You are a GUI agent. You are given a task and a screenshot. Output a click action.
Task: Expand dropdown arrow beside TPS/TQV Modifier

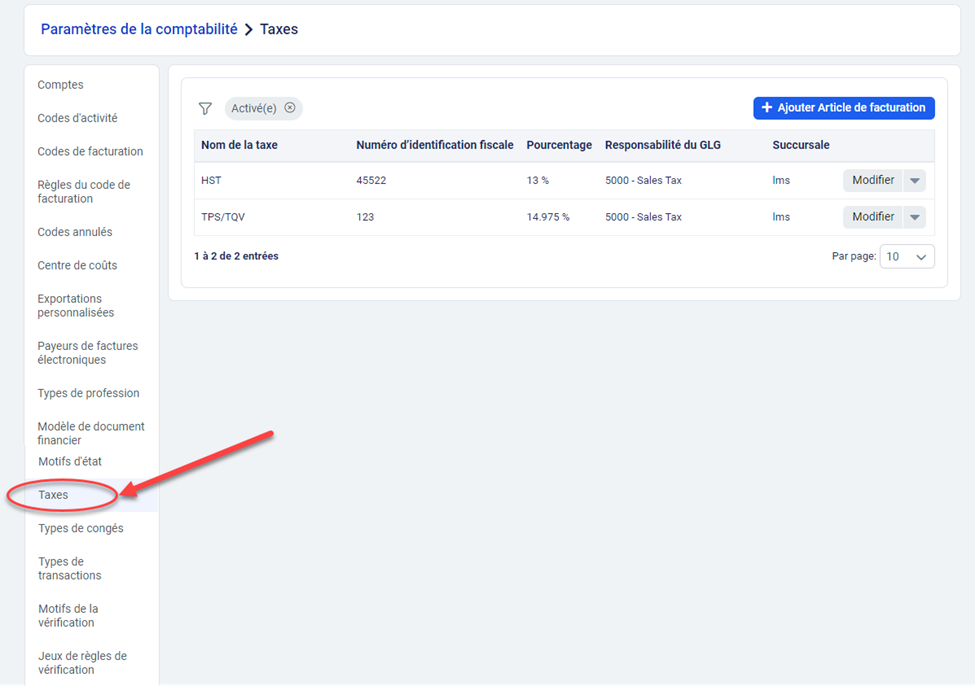(915, 217)
